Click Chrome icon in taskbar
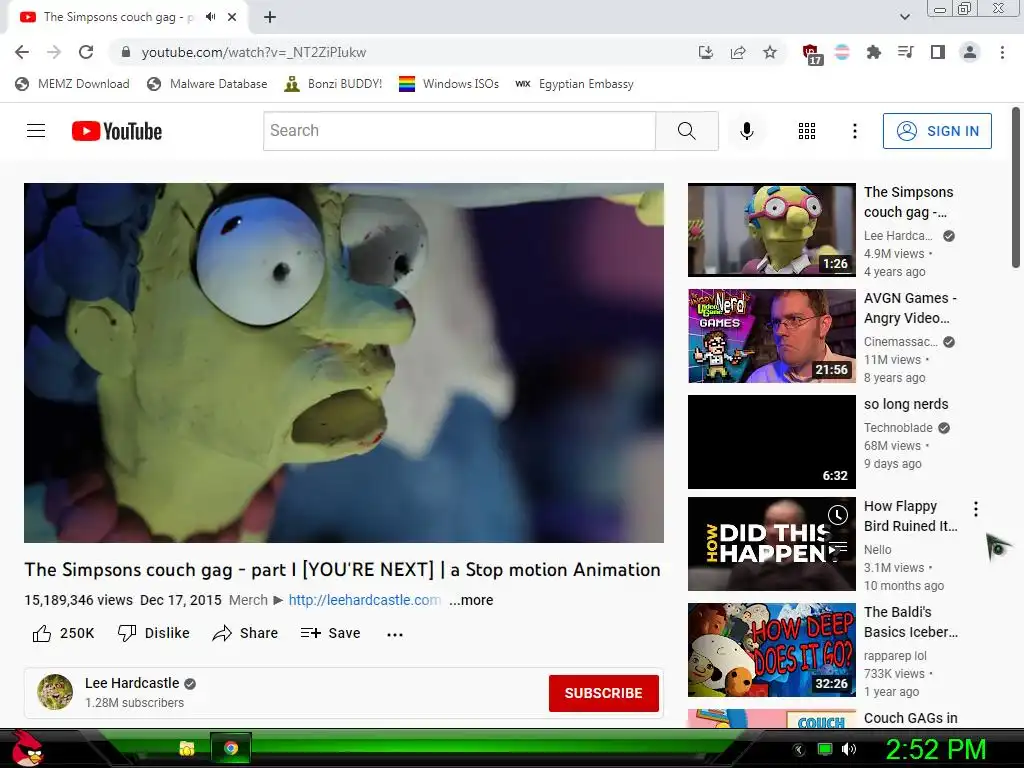1024x768 pixels. [x=231, y=748]
